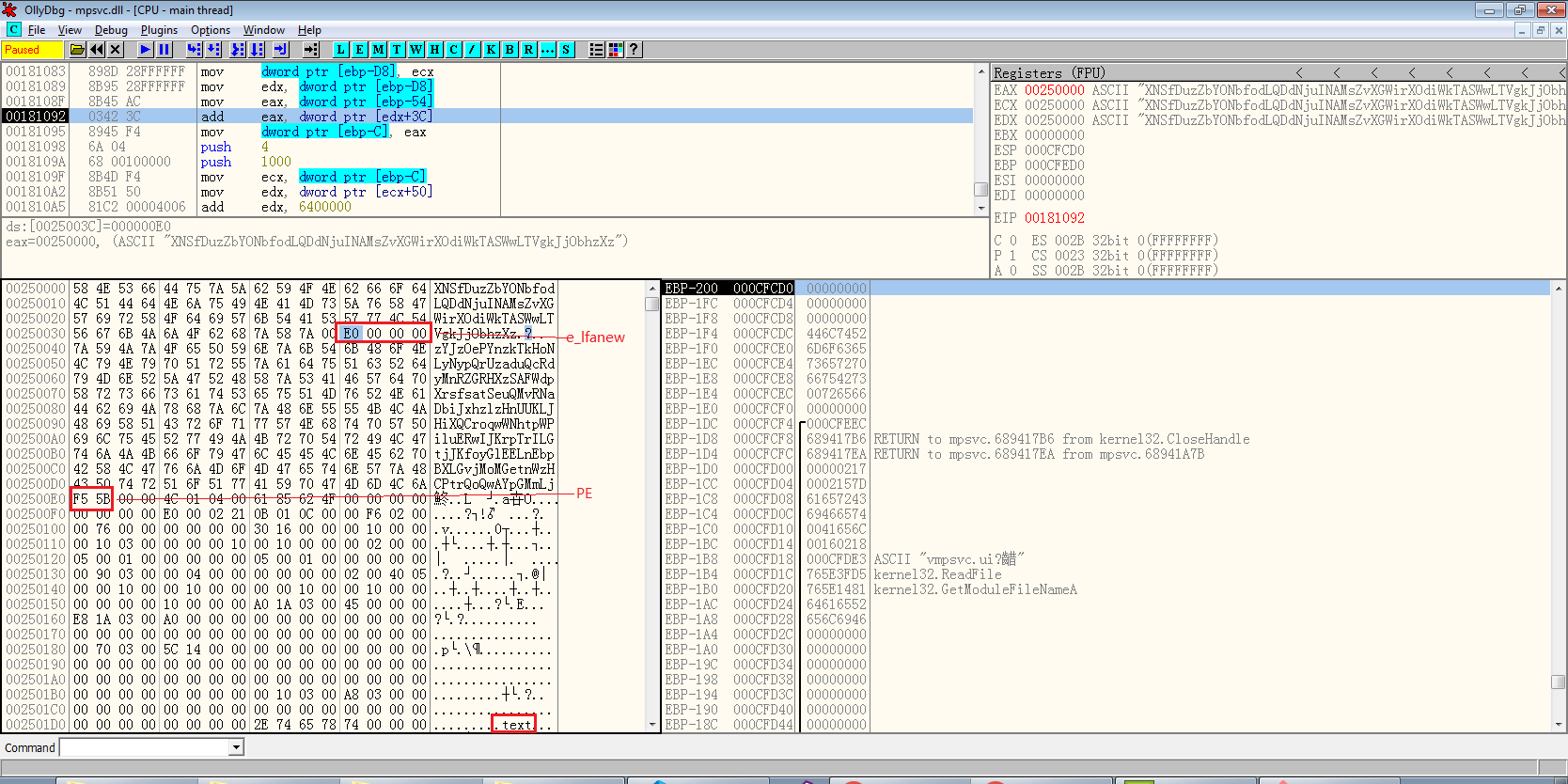Select disassembly line at address 00181095

pyautogui.click(x=36, y=132)
